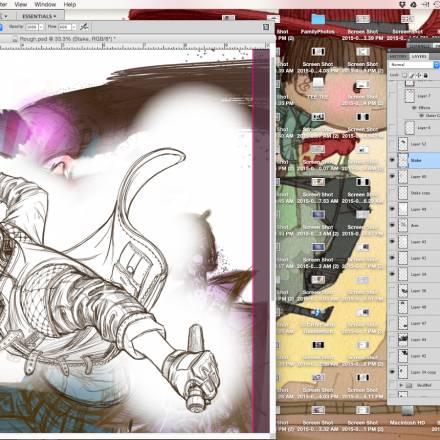Click the folder icon of the layer group
This screenshot has width=440, height=440.
(x=409, y=385)
